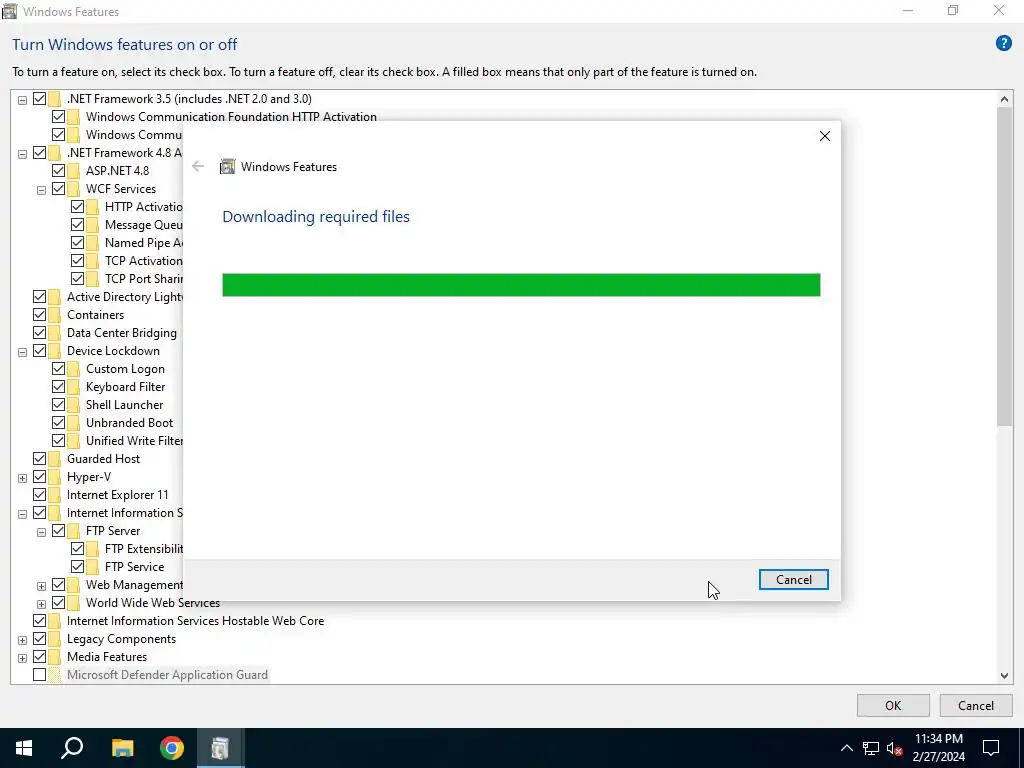Cancel the file download in the dialog
Image resolution: width=1024 pixels, height=768 pixels.
pos(793,580)
